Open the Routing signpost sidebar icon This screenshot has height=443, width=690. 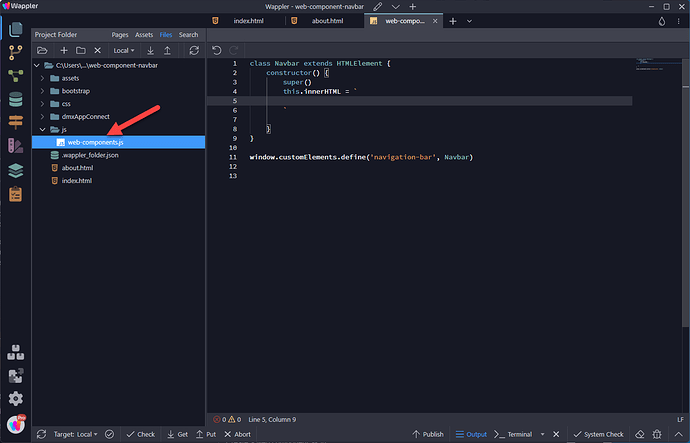pyautogui.click(x=16, y=122)
